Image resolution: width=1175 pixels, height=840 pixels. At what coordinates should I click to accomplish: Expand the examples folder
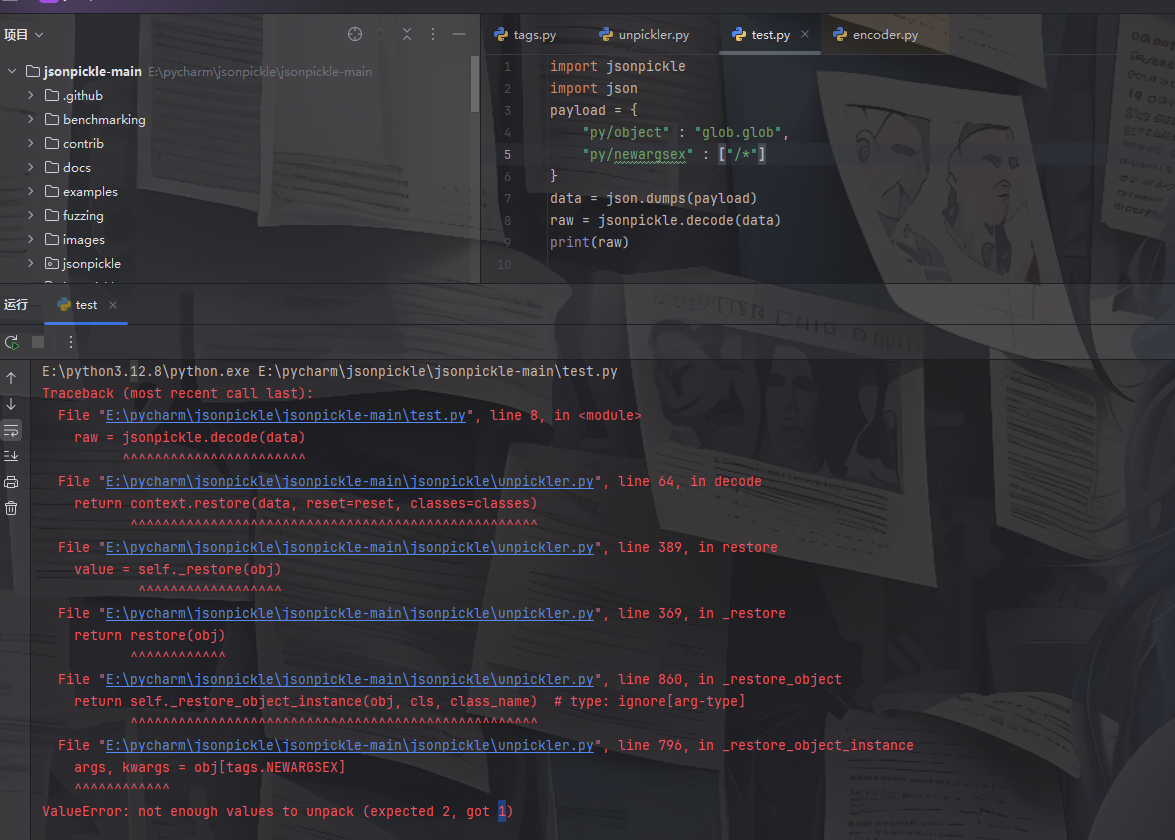click(31, 192)
